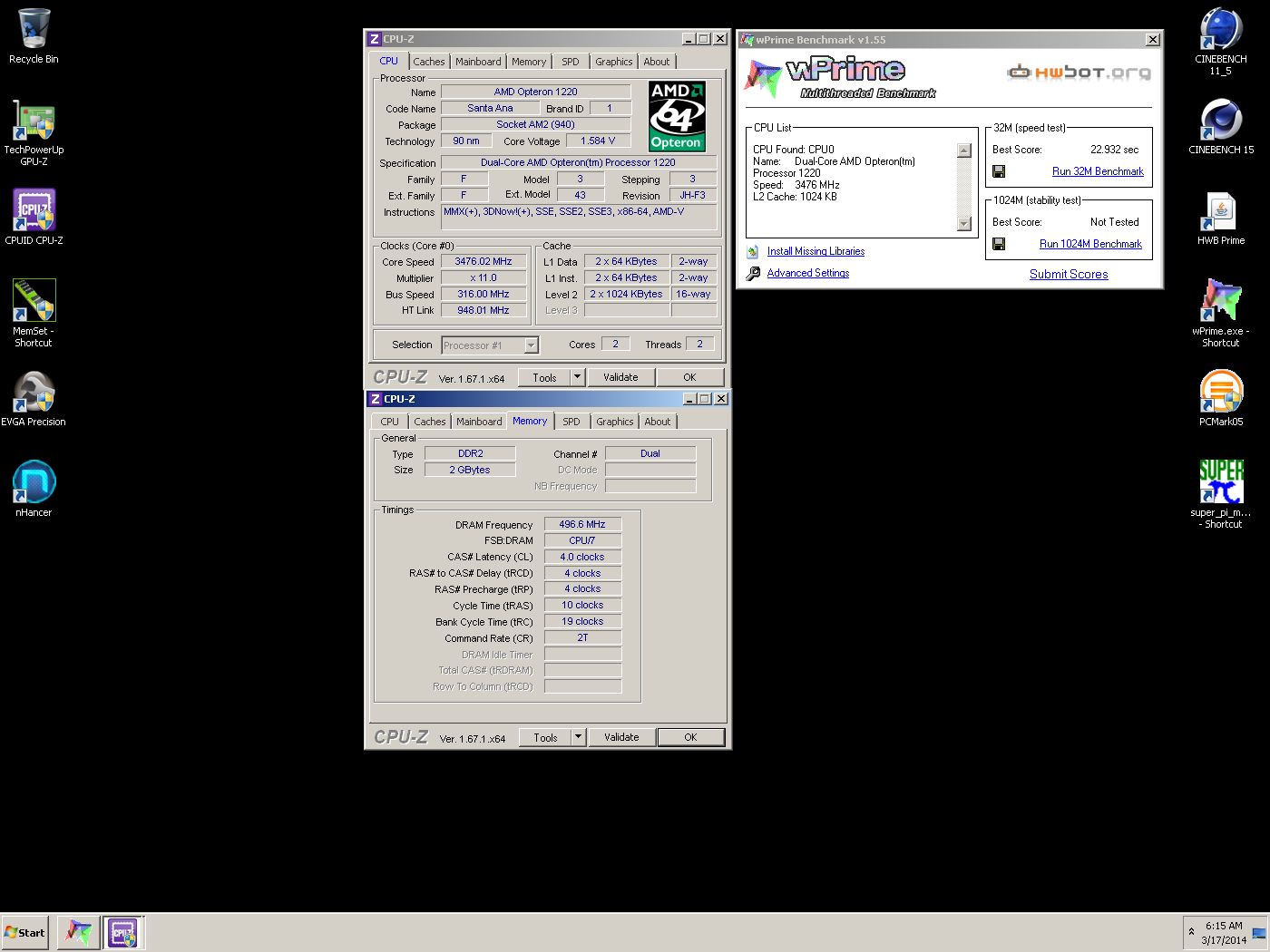Open CINEBENCH 11_5 desktop shortcut
The width and height of the screenshot is (1270, 952).
coord(1221,41)
